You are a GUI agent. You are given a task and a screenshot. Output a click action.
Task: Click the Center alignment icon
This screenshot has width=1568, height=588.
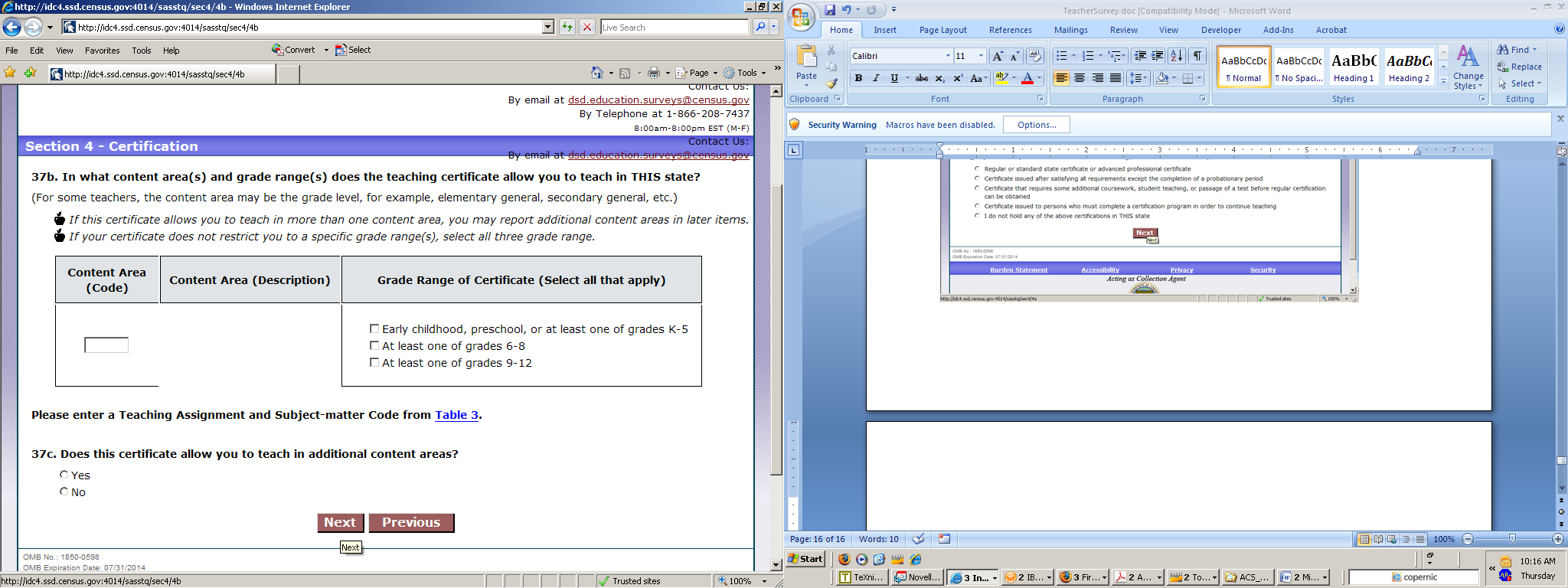point(1080,78)
